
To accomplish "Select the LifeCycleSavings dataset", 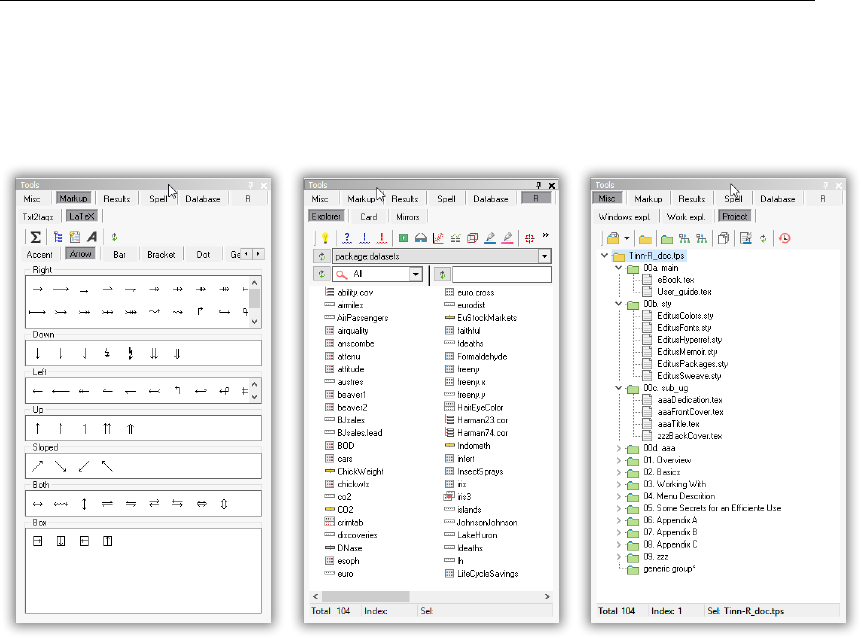I will [x=481, y=574].
